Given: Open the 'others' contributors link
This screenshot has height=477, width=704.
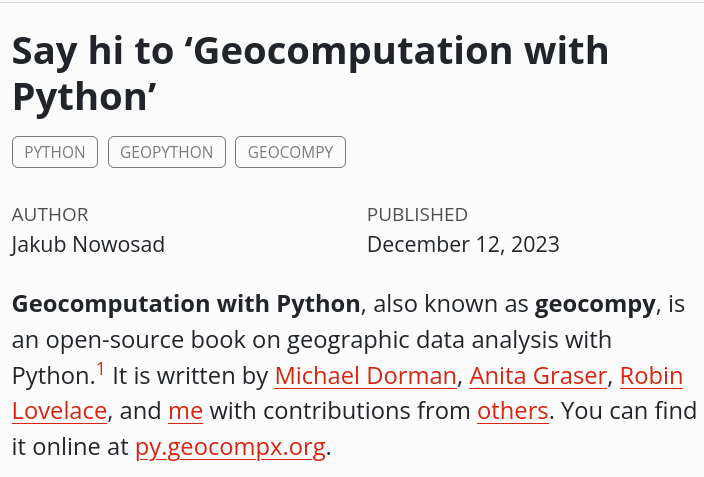Looking at the screenshot, I should point(512,411).
